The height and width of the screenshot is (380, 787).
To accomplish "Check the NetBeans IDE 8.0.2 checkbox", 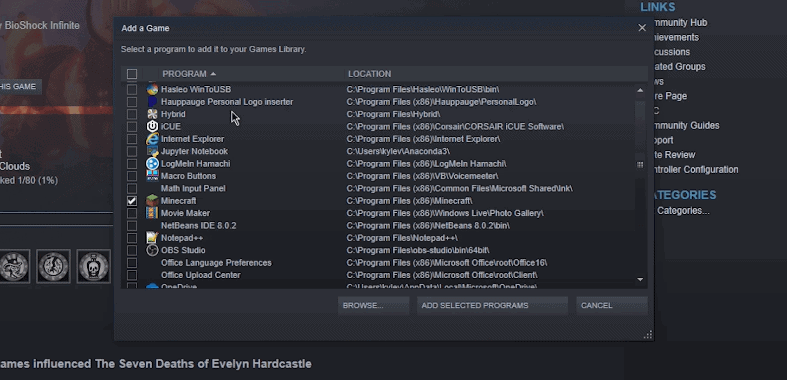I will click(132, 225).
